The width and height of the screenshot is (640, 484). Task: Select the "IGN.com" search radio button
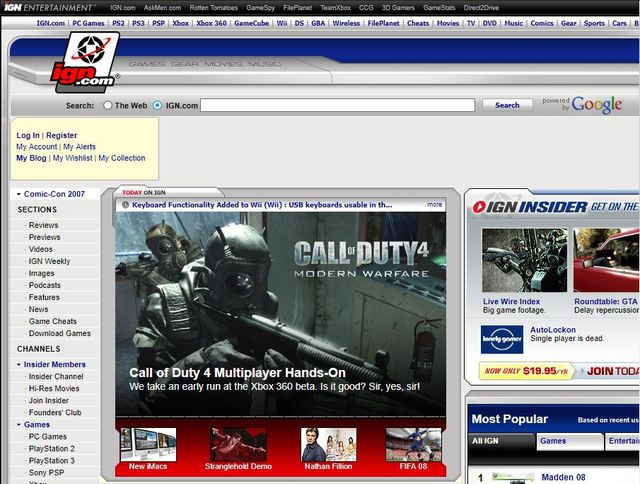click(x=159, y=105)
